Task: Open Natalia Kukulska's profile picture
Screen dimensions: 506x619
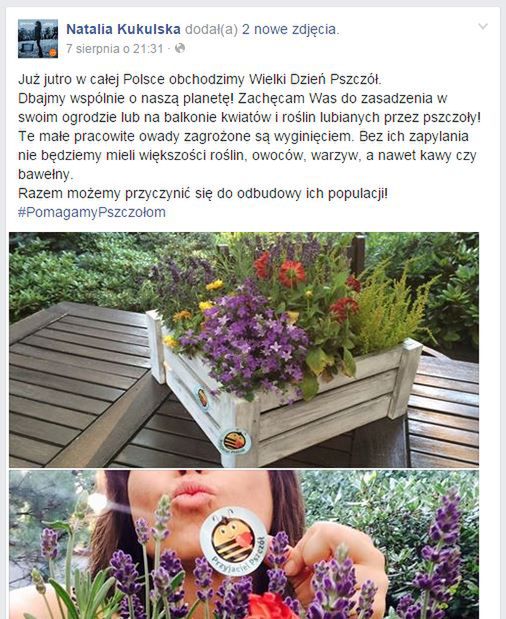Action: tap(38, 39)
